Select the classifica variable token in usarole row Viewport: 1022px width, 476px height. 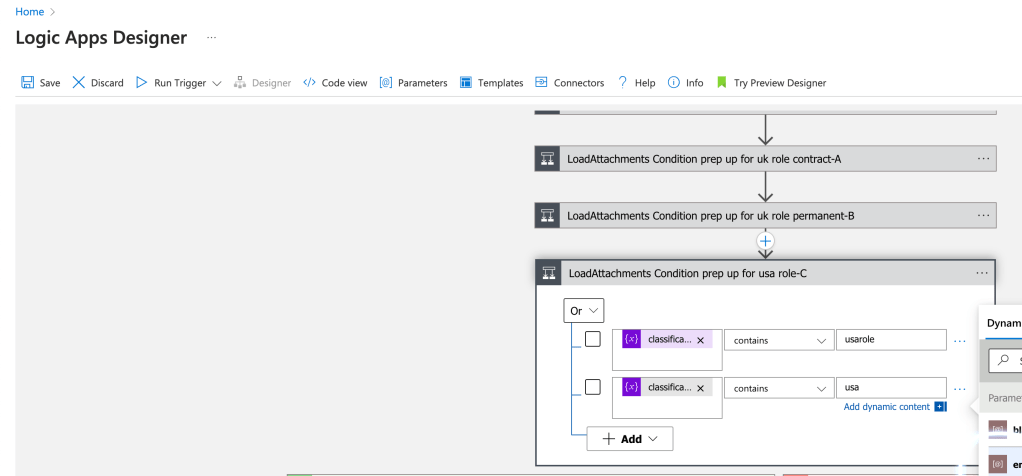[665, 340]
